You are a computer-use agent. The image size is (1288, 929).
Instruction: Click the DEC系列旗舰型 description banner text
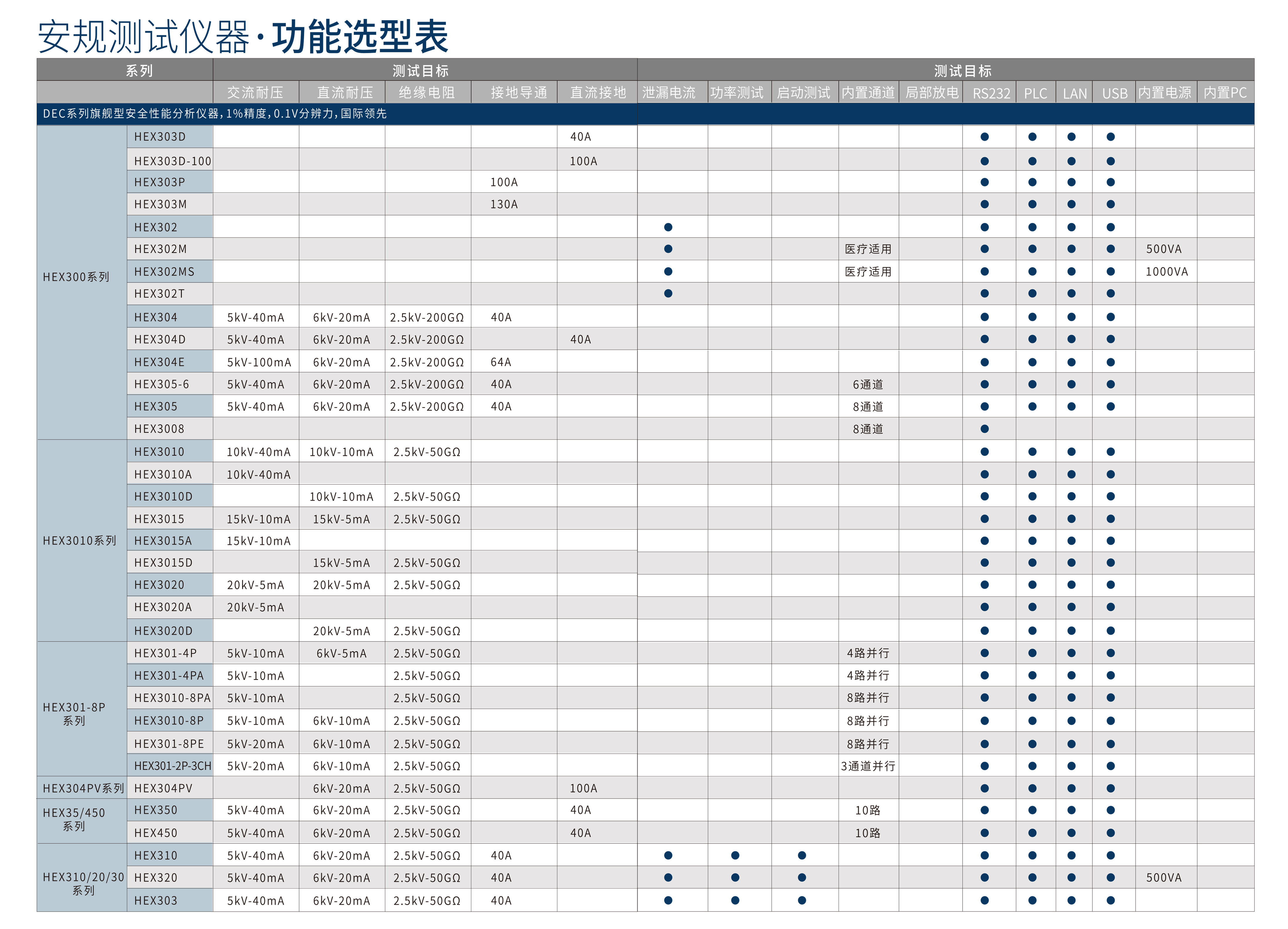pos(215,114)
